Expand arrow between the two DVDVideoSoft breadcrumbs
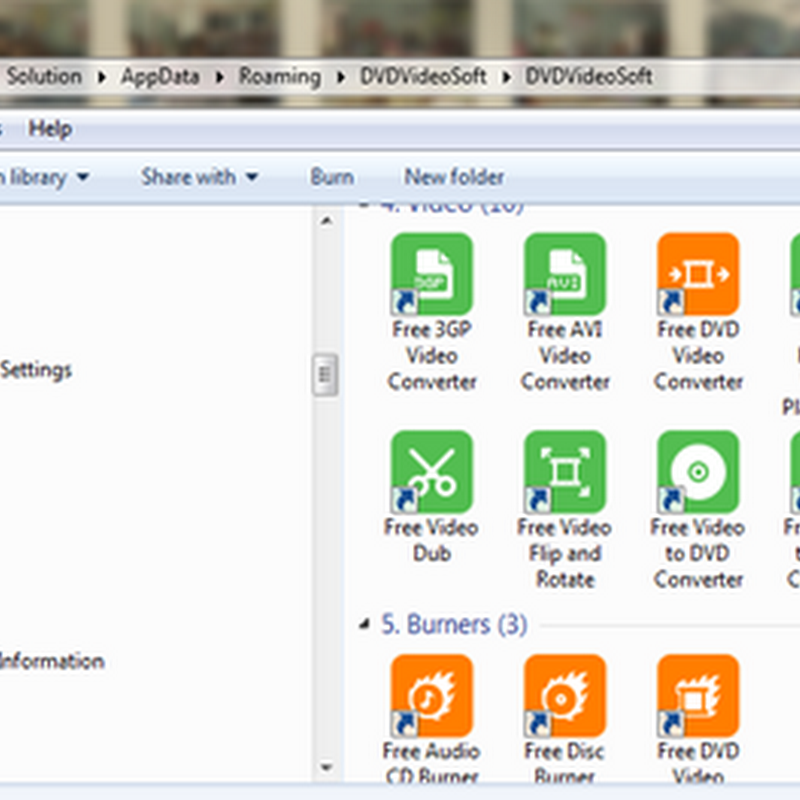 pos(507,77)
